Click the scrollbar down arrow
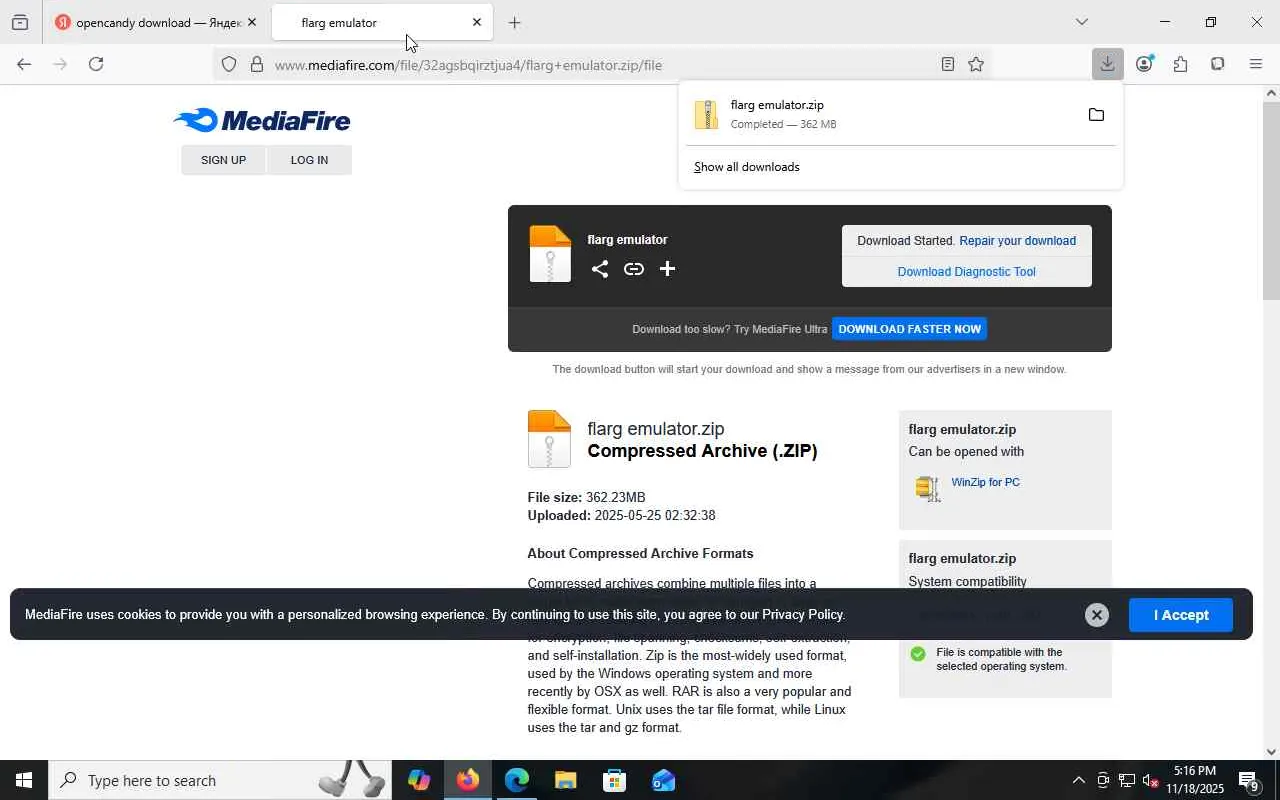 click(1271, 752)
